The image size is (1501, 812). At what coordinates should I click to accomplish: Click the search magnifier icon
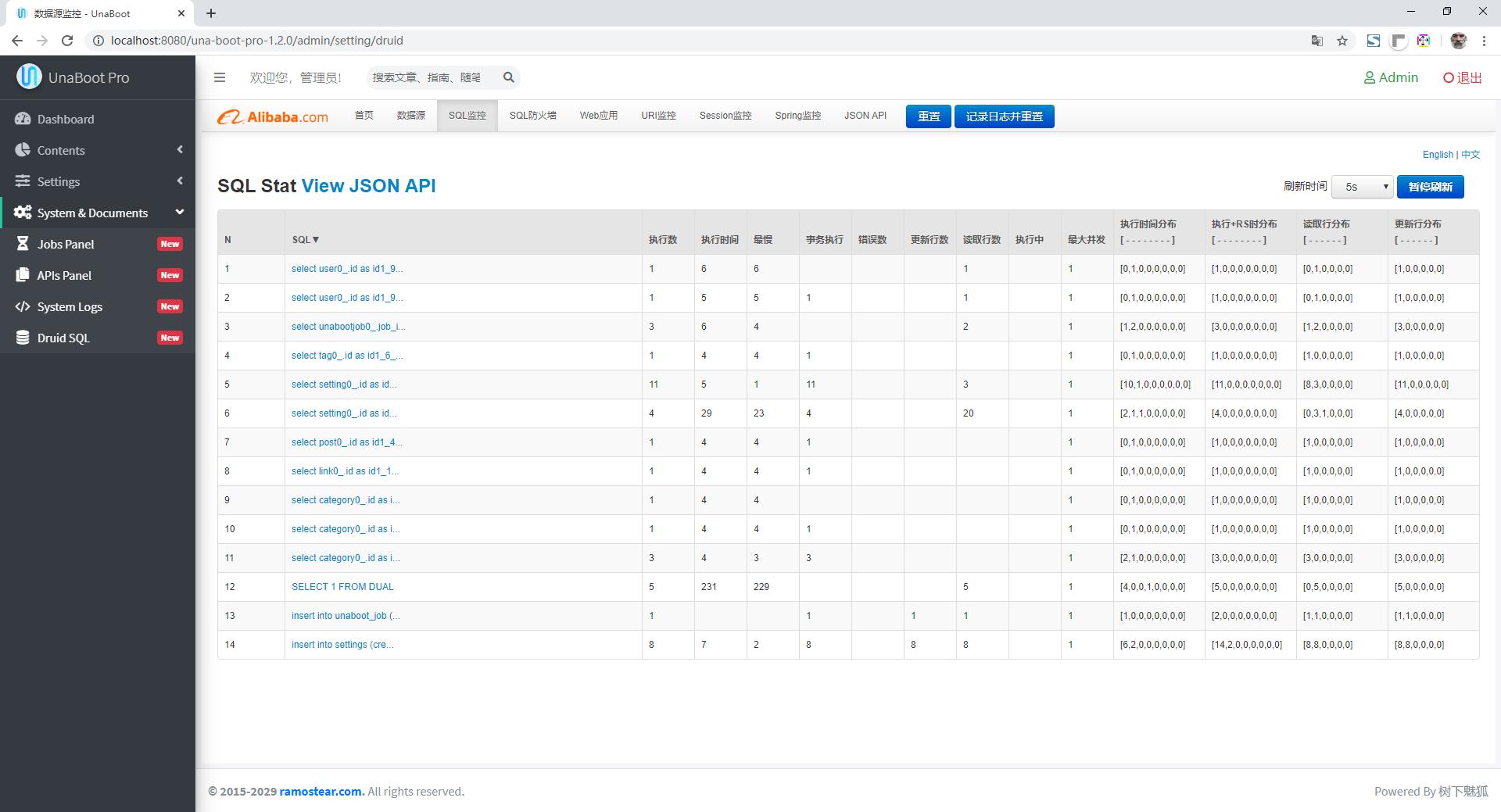[509, 77]
